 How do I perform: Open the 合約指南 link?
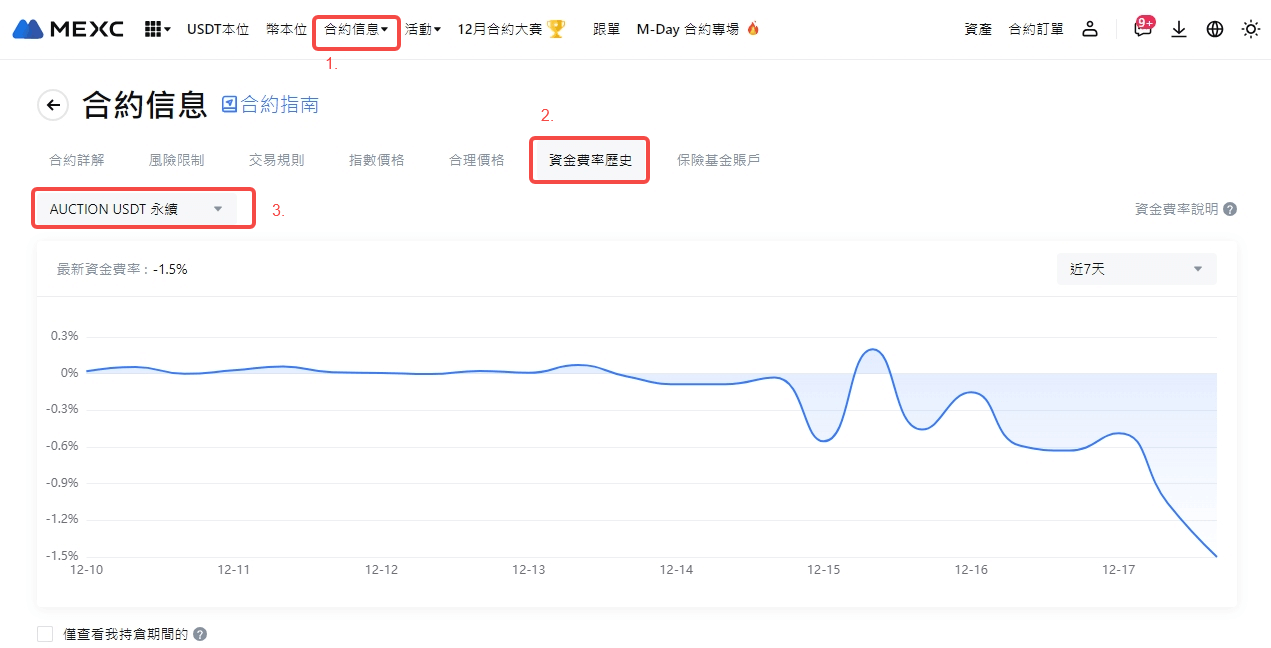pyautogui.click(x=270, y=105)
